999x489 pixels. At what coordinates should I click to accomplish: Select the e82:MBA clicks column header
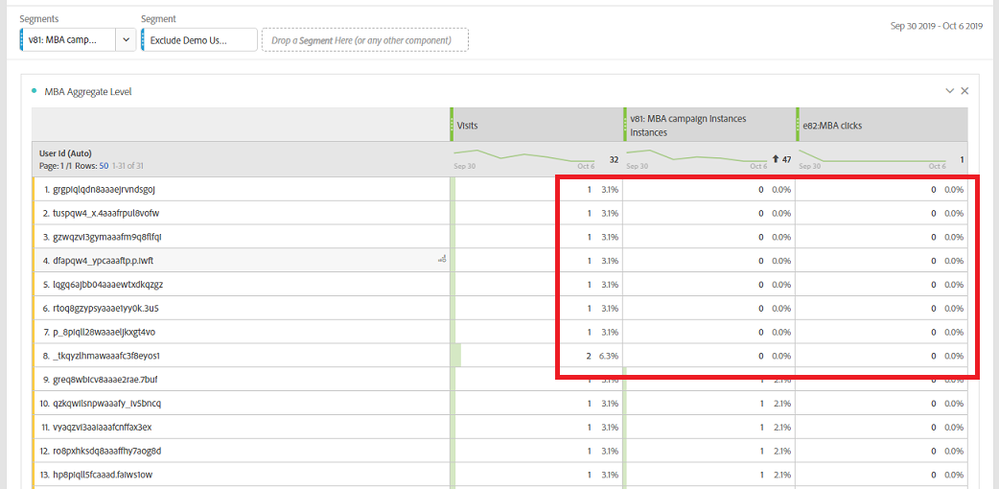[882, 125]
